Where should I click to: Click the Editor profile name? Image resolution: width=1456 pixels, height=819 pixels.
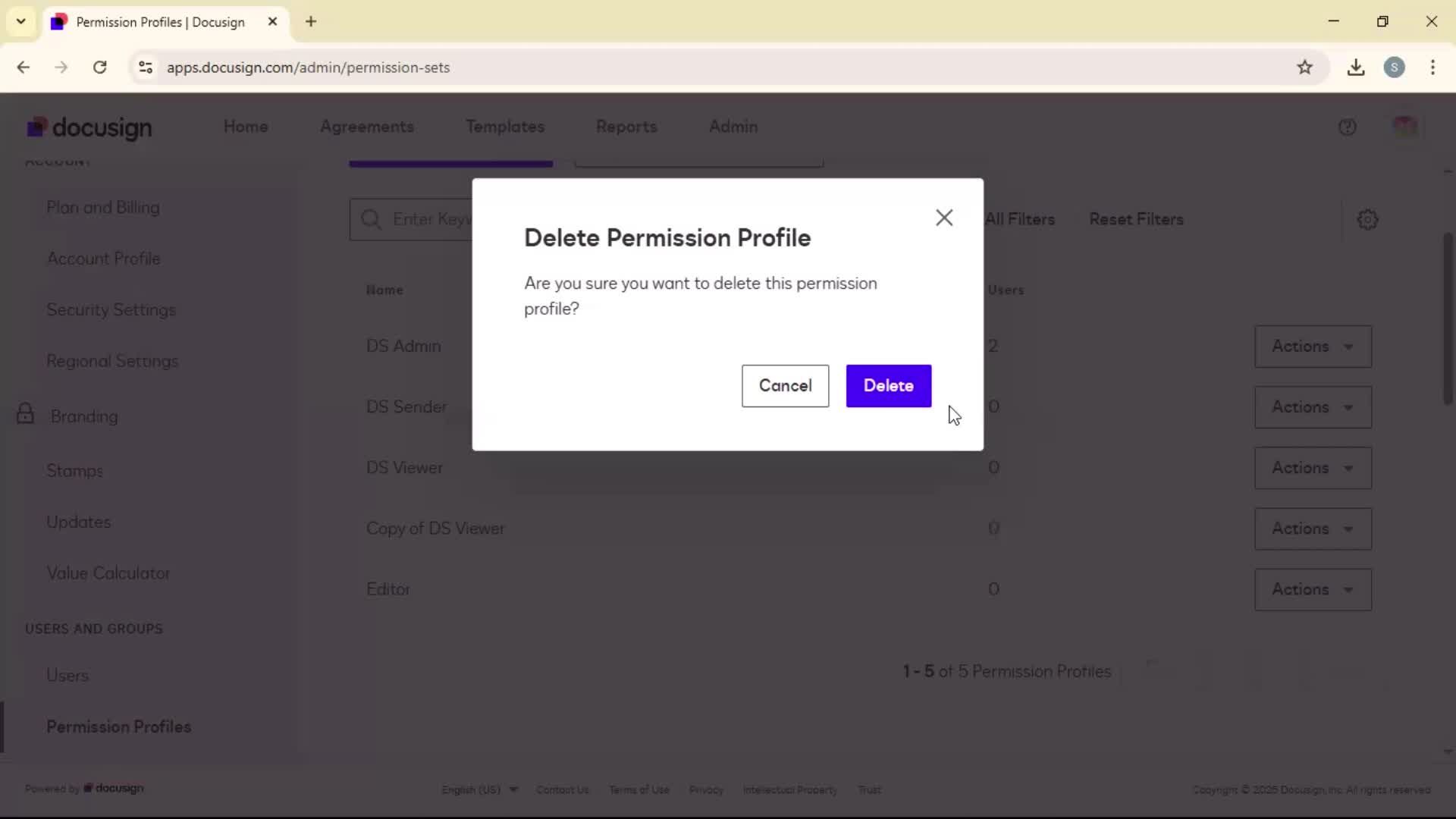(388, 590)
